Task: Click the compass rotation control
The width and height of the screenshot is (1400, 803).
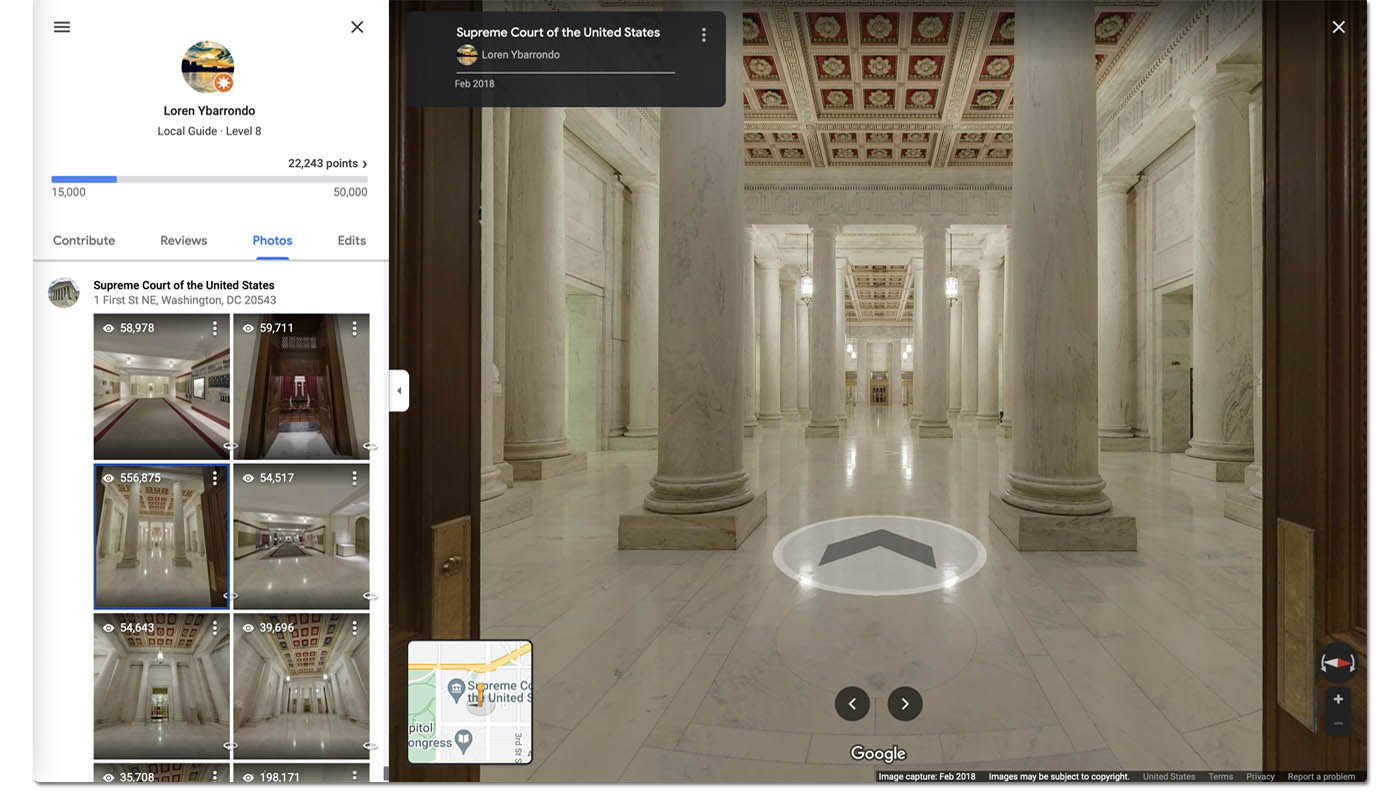Action: click(x=1337, y=663)
